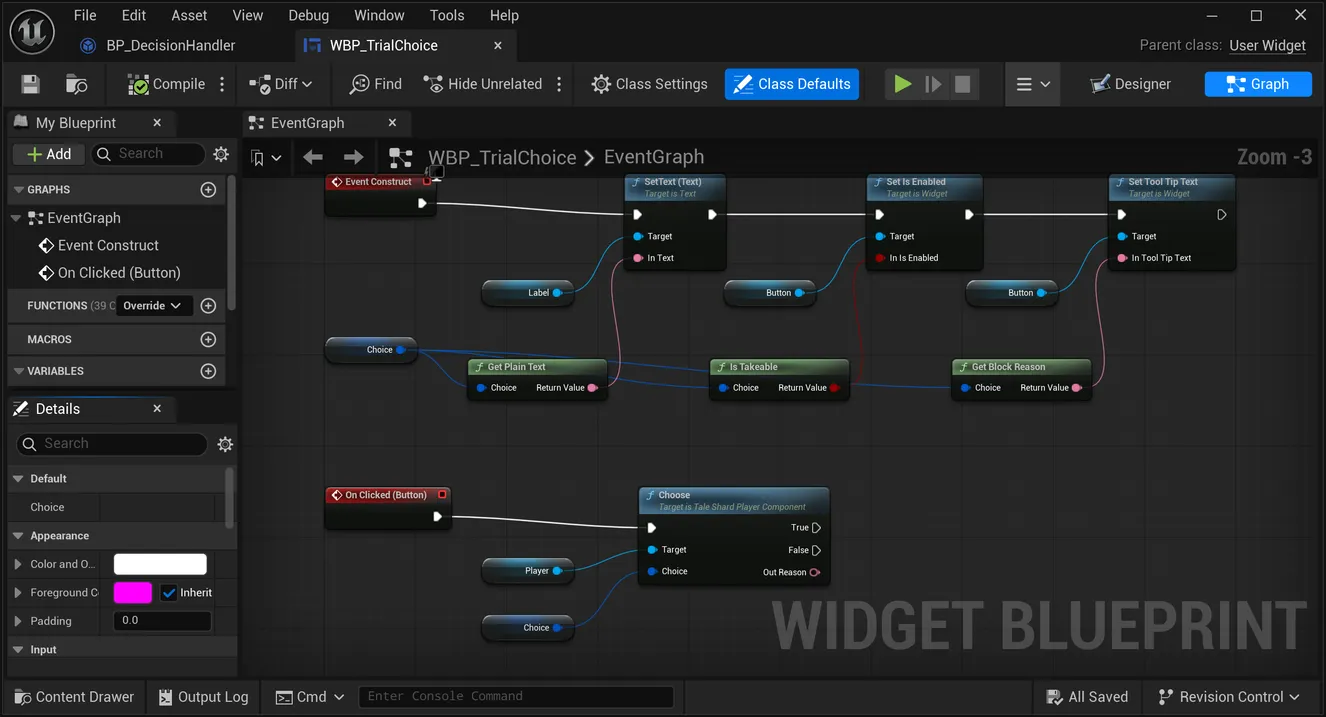Viewport: 1326px width, 717px height.
Task: Close the WBP_TrialChoice tab
Action: click(498, 45)
